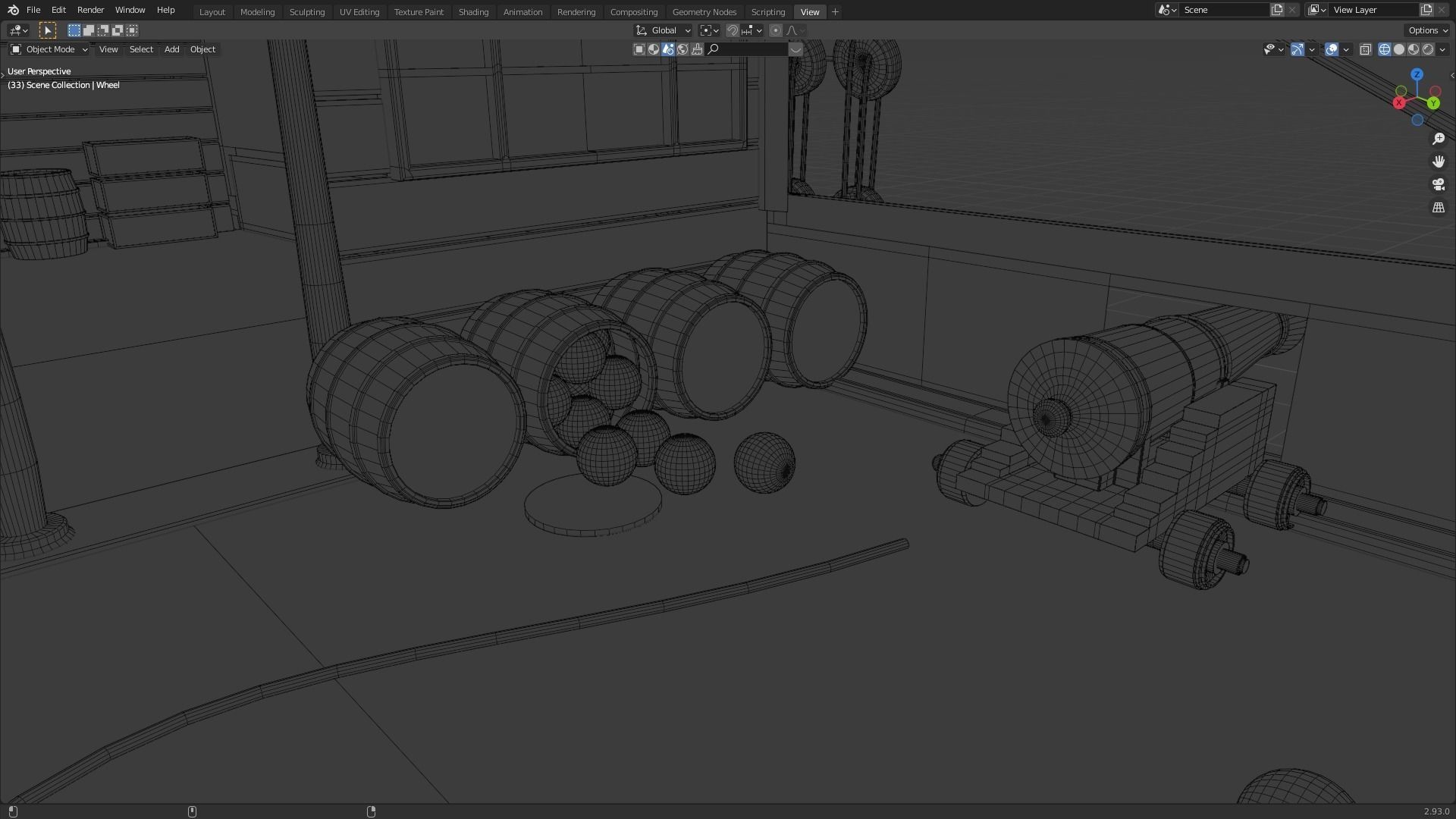Switch to rendered viewport shading
The height and width of the screenshot is (819, 1456).
coord(1428,49)
